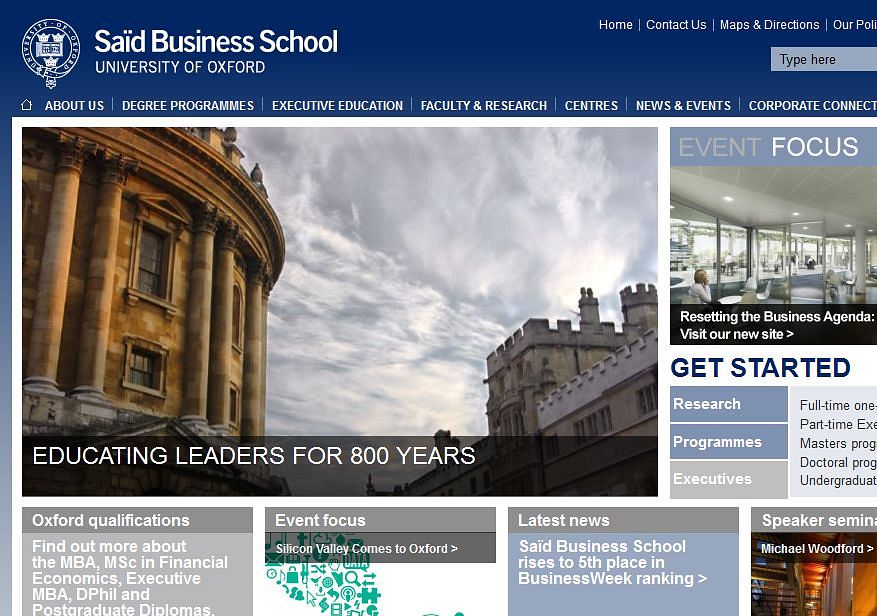Open the Corporate Connect menu

(x=813, y=105)
